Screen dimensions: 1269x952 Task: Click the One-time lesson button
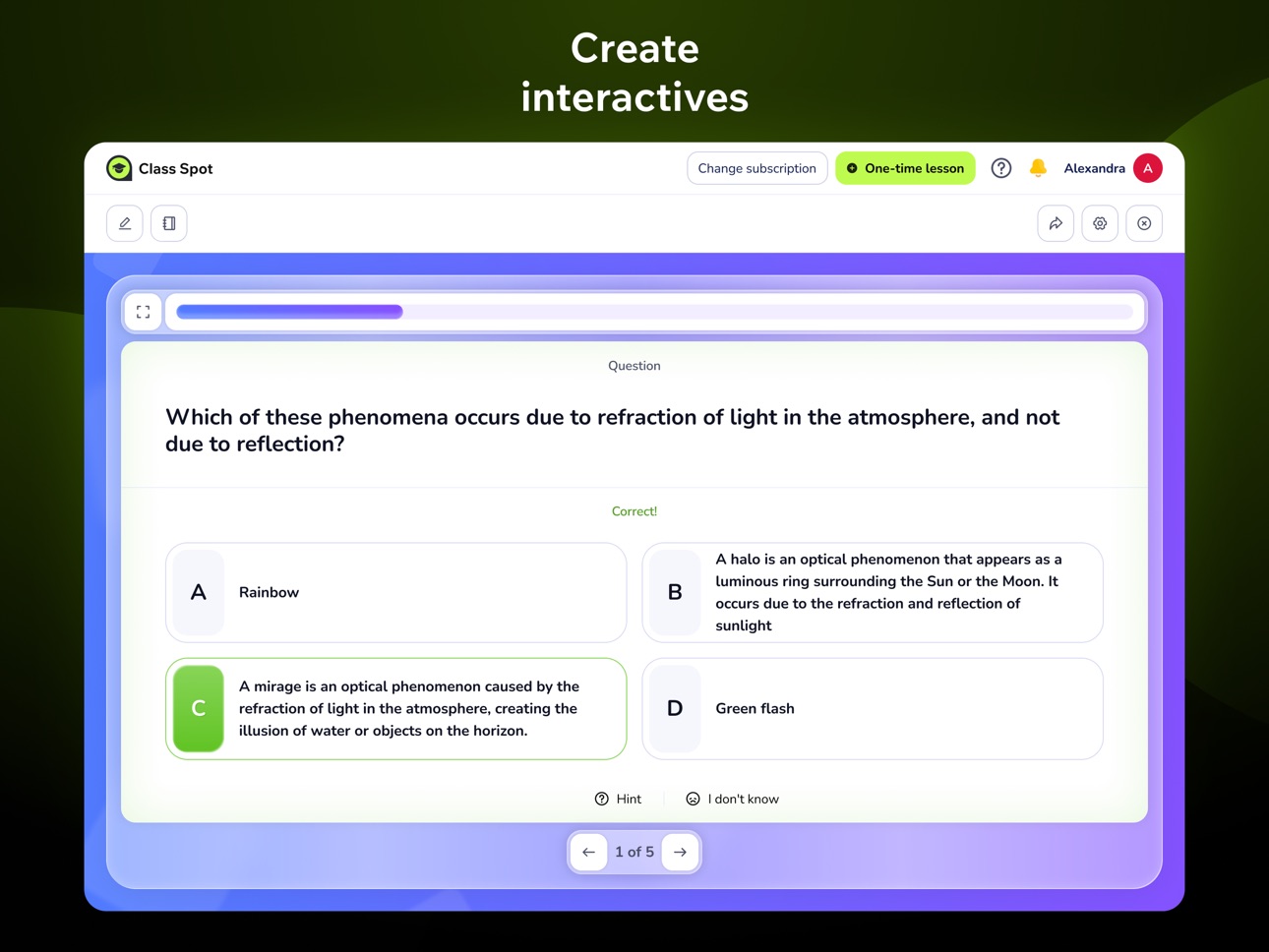click(x=905, y=168)
